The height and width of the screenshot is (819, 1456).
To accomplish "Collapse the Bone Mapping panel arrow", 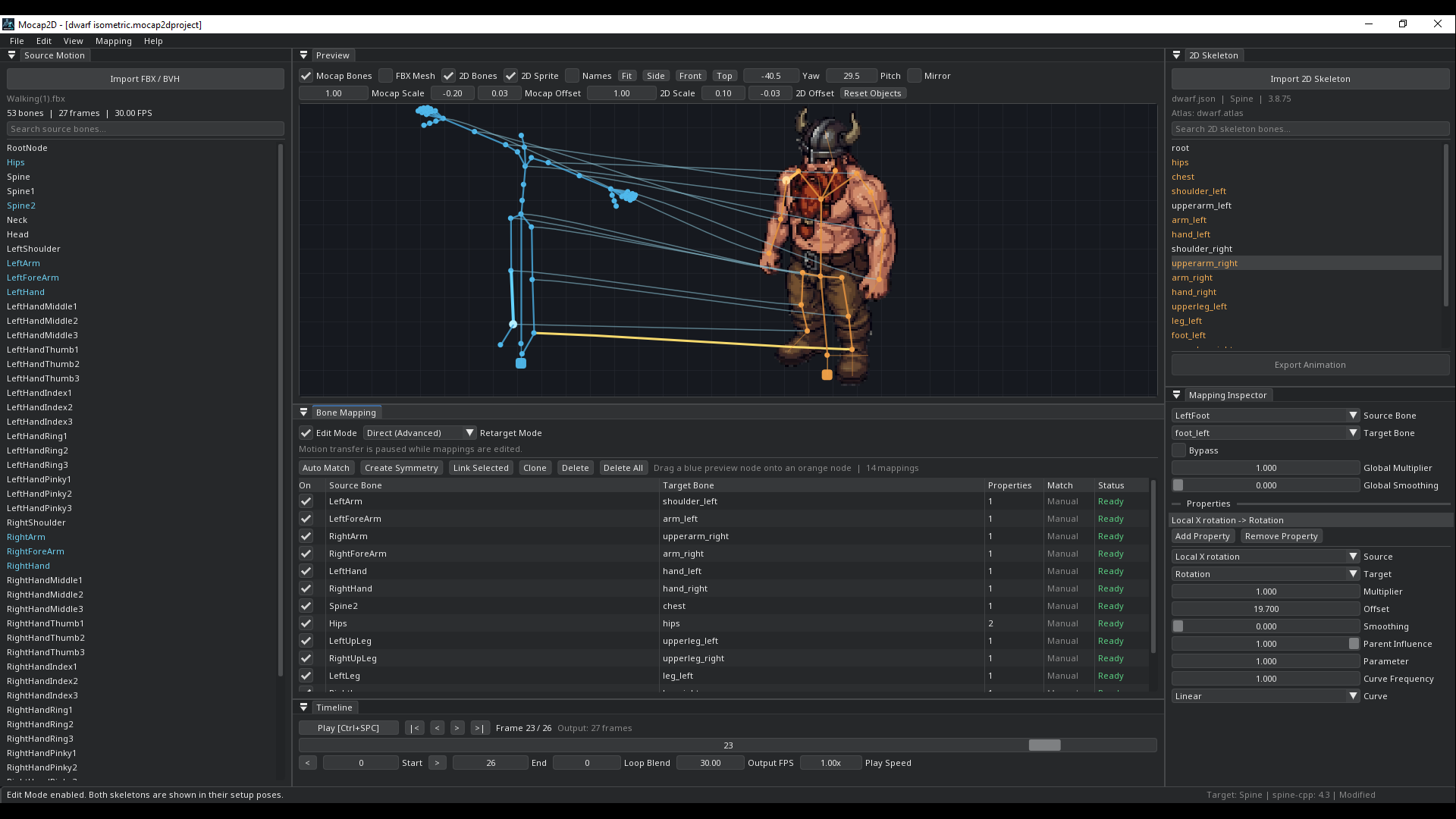I will coord(303,413).
